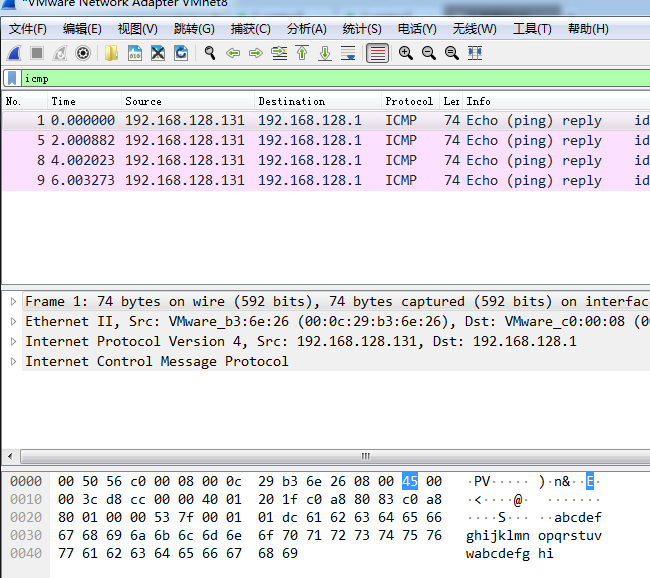Image resolution: width=650 pixels, height=578 pixels.
Task: Sort packets by the No. column
Action: [x=24, y=101]
